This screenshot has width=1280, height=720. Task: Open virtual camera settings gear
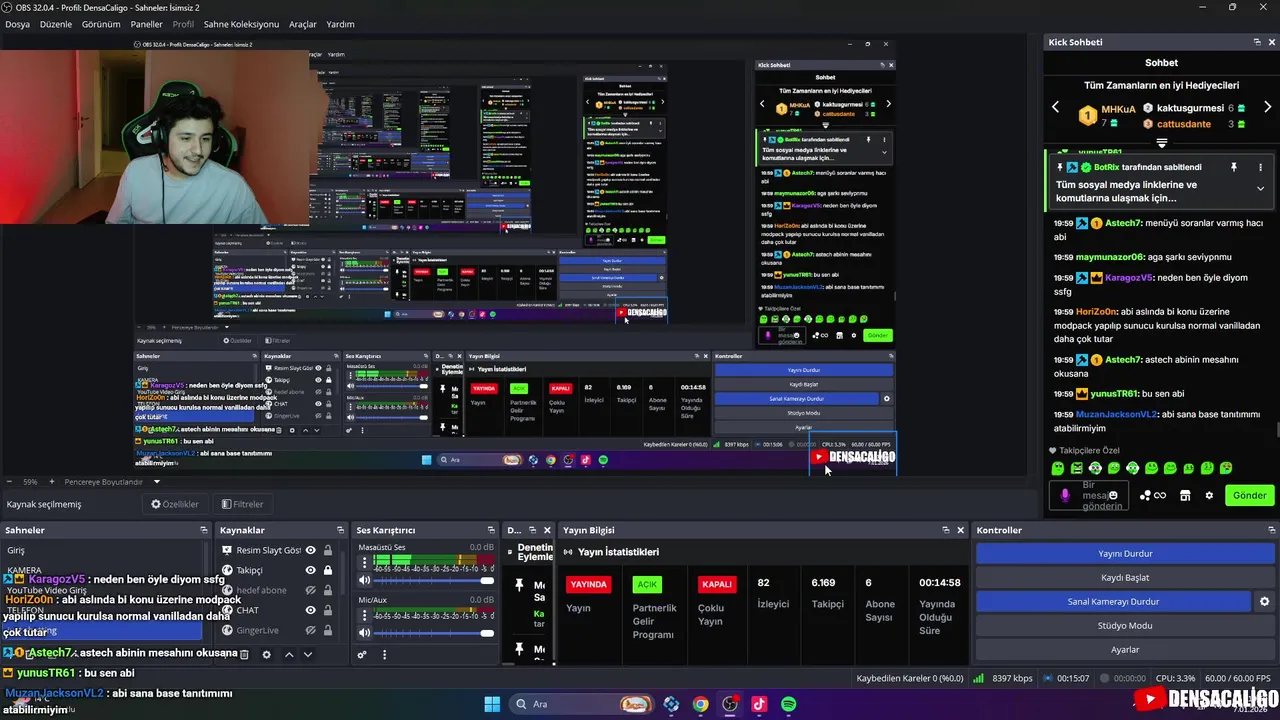coord(1264,601)
